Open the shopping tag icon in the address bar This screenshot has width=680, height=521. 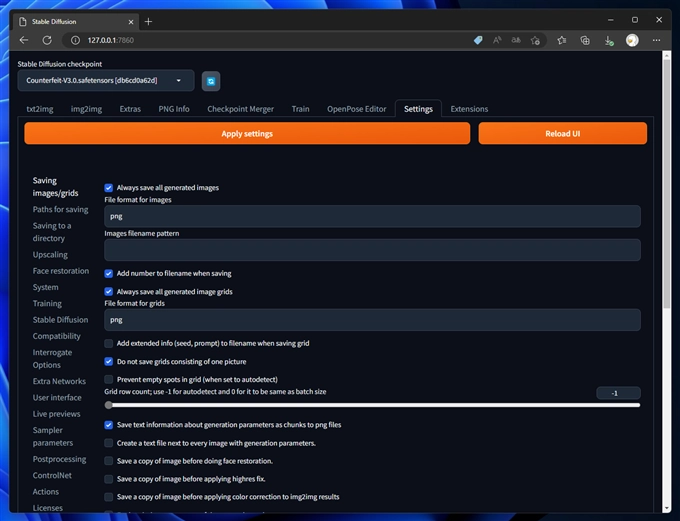pyautogui.click(x=478, y=40)
